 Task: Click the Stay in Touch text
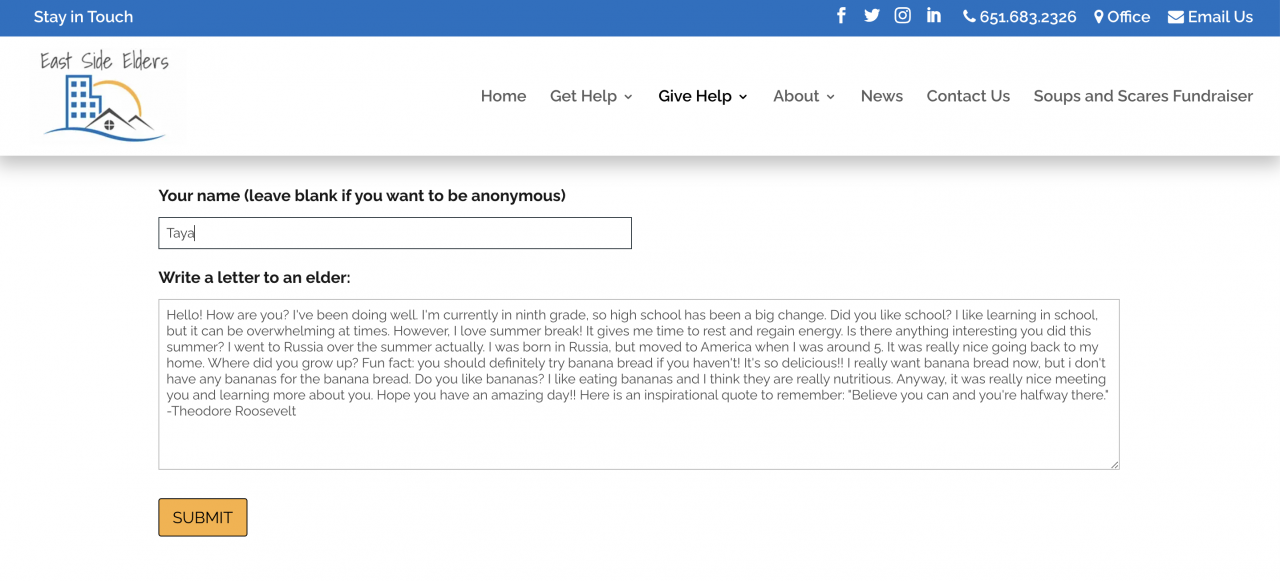(x=83, y=17)
